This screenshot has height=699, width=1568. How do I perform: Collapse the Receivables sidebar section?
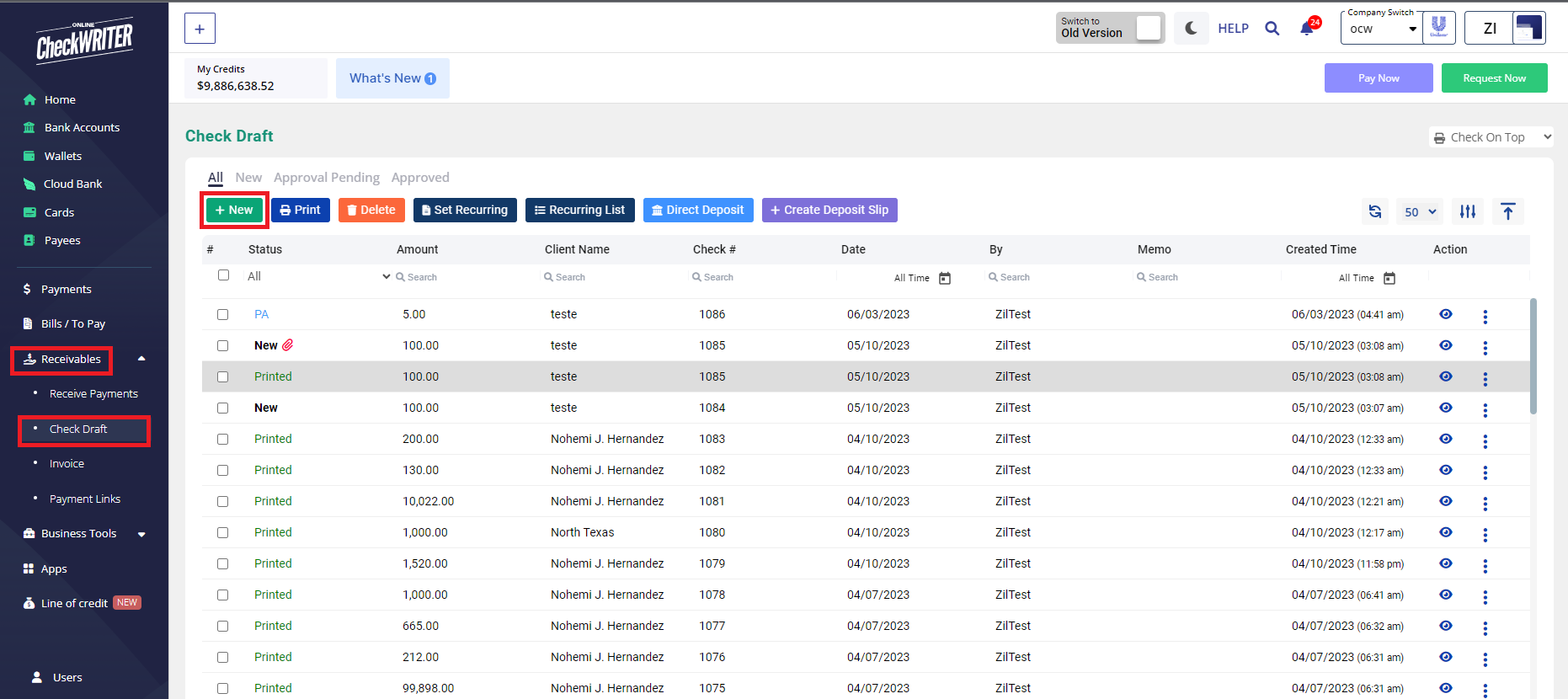click(x=141, y=359)
